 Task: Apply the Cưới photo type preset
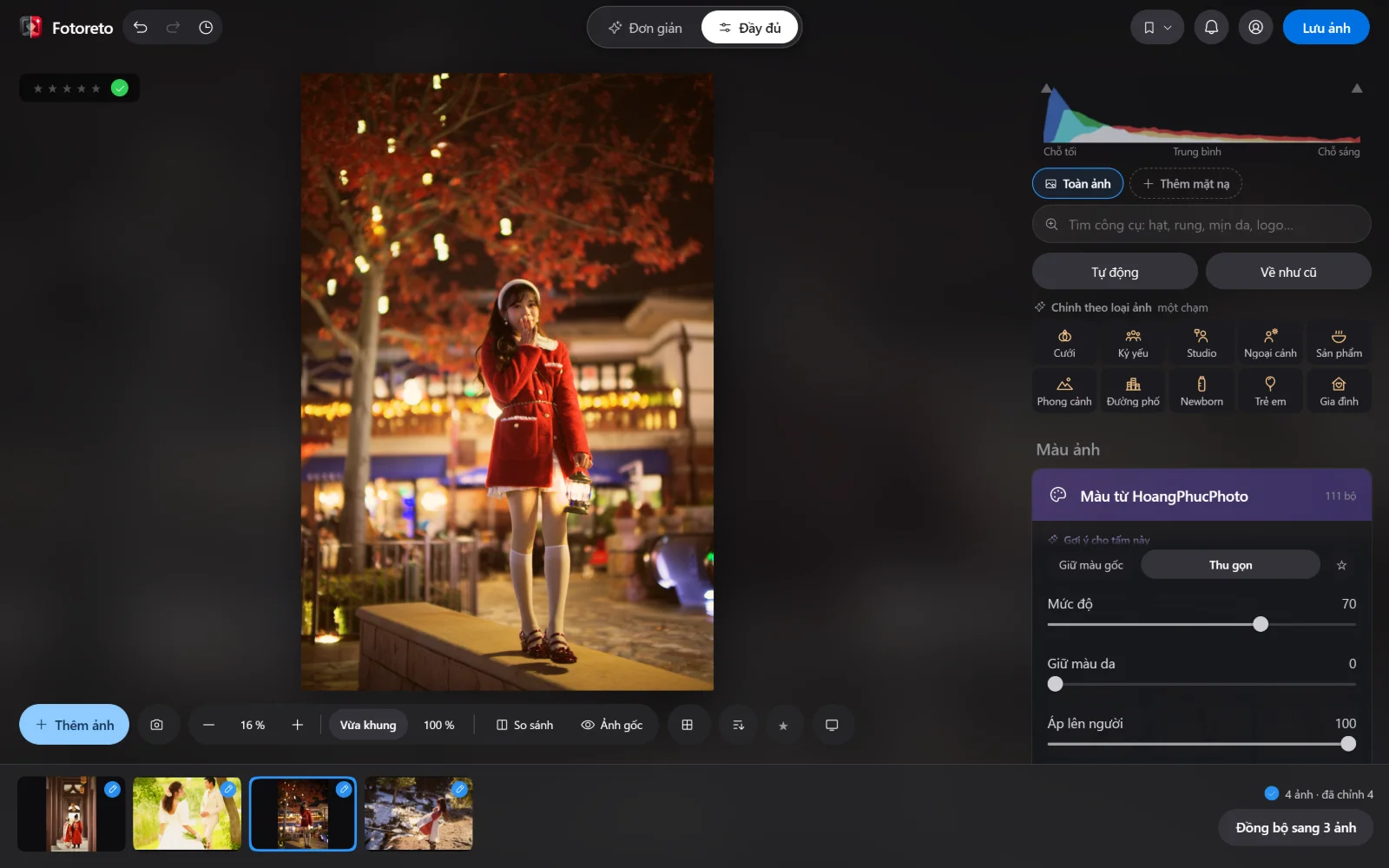1064,344
